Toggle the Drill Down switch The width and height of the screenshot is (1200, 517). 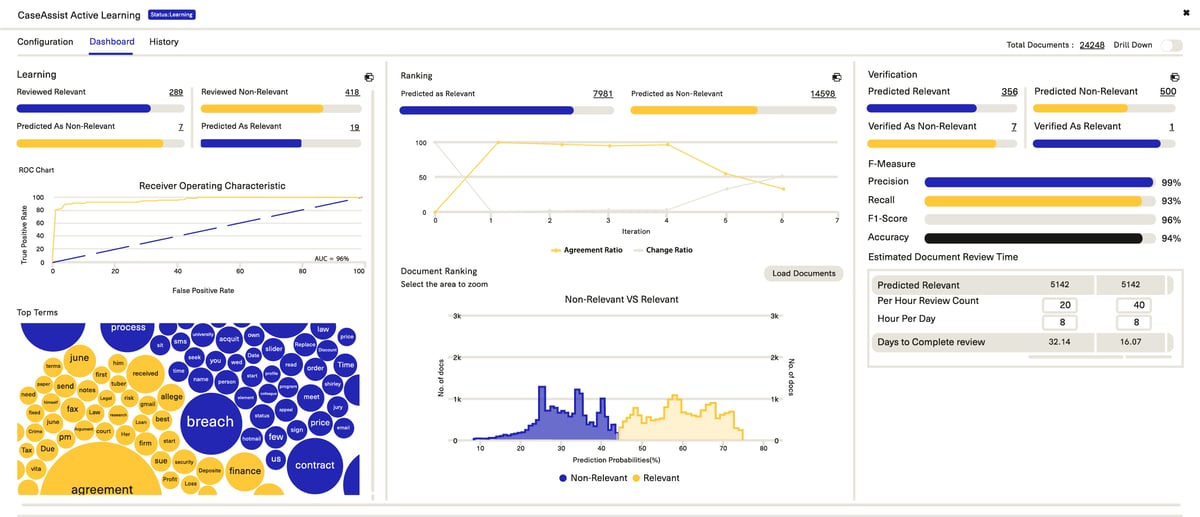(1169, 45)
